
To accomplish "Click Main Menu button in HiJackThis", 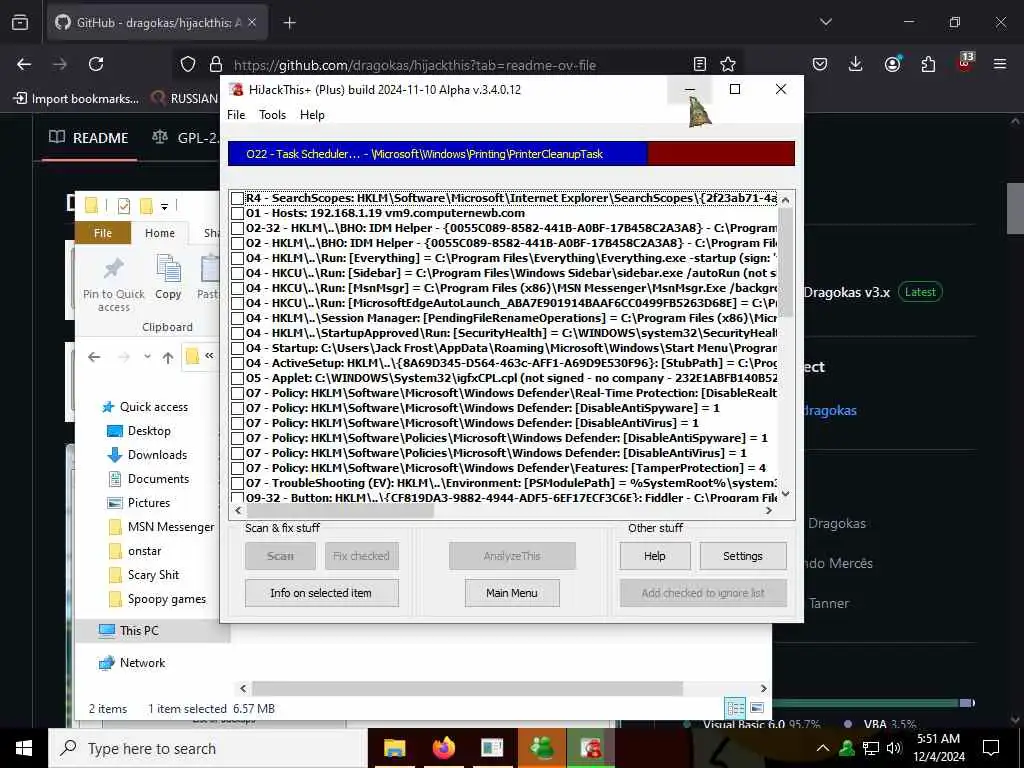I will (x=512, y=593).
